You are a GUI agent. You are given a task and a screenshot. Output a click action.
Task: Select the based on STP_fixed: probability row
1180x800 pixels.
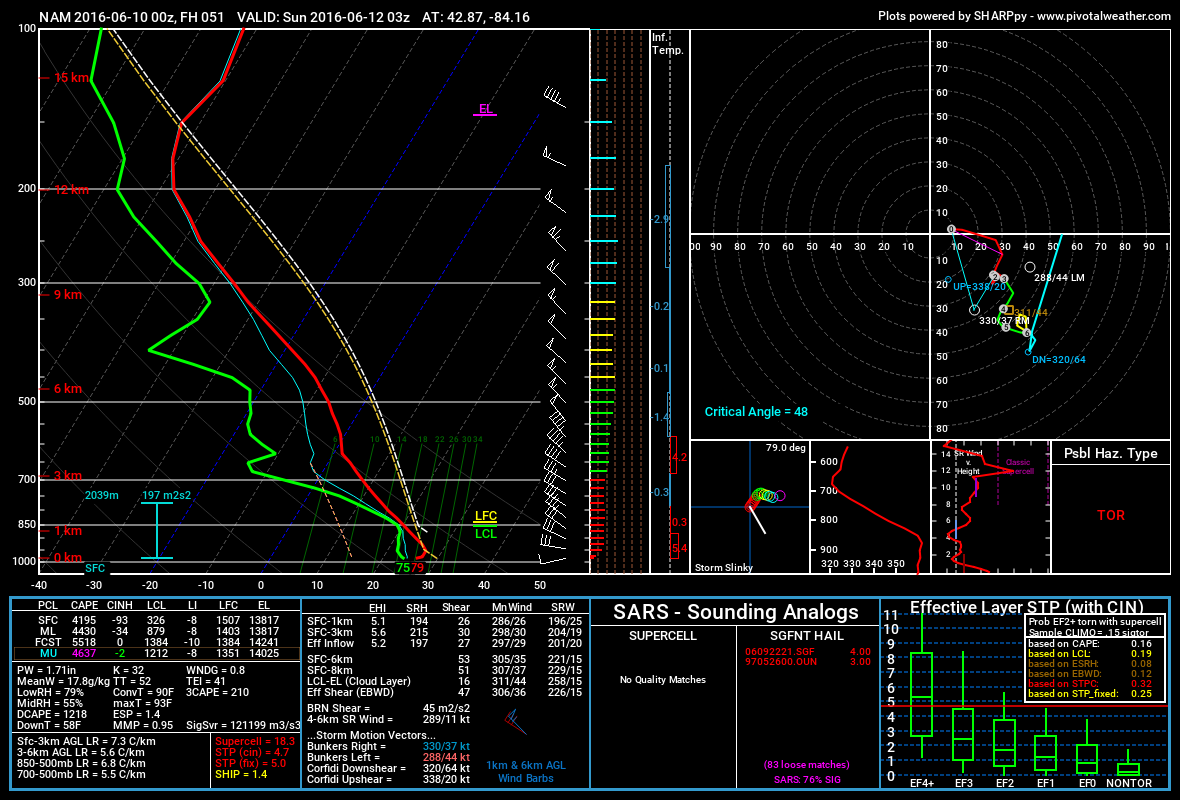pos(1090,694)
